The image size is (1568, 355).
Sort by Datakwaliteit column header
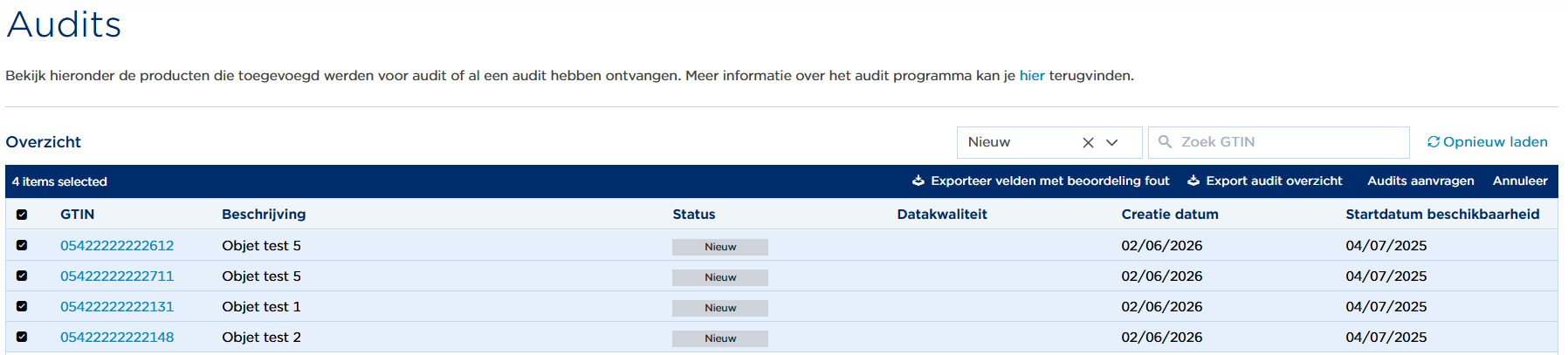coord(942,215)
